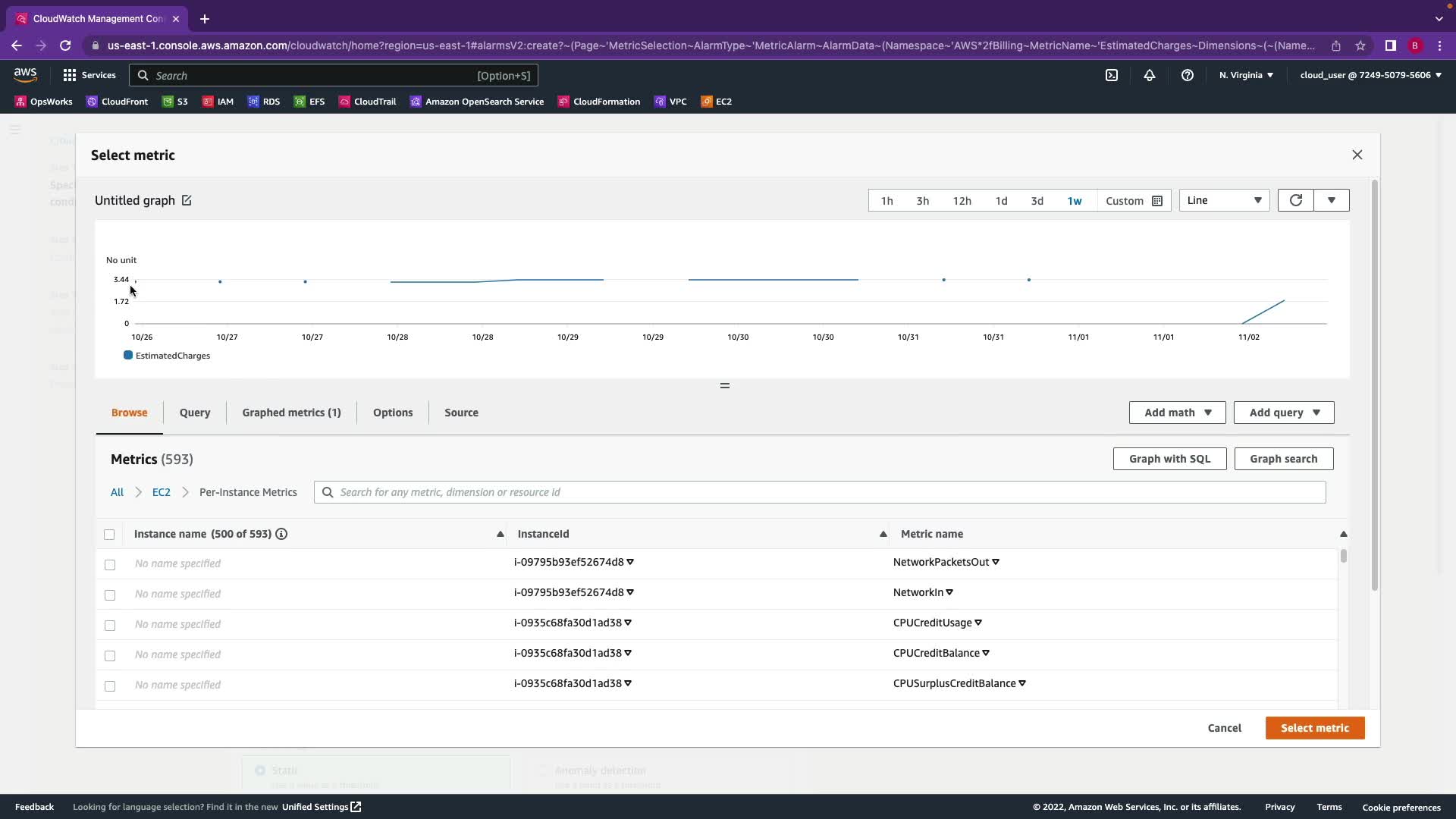Open the AWS help question icon

point(1188,75)
